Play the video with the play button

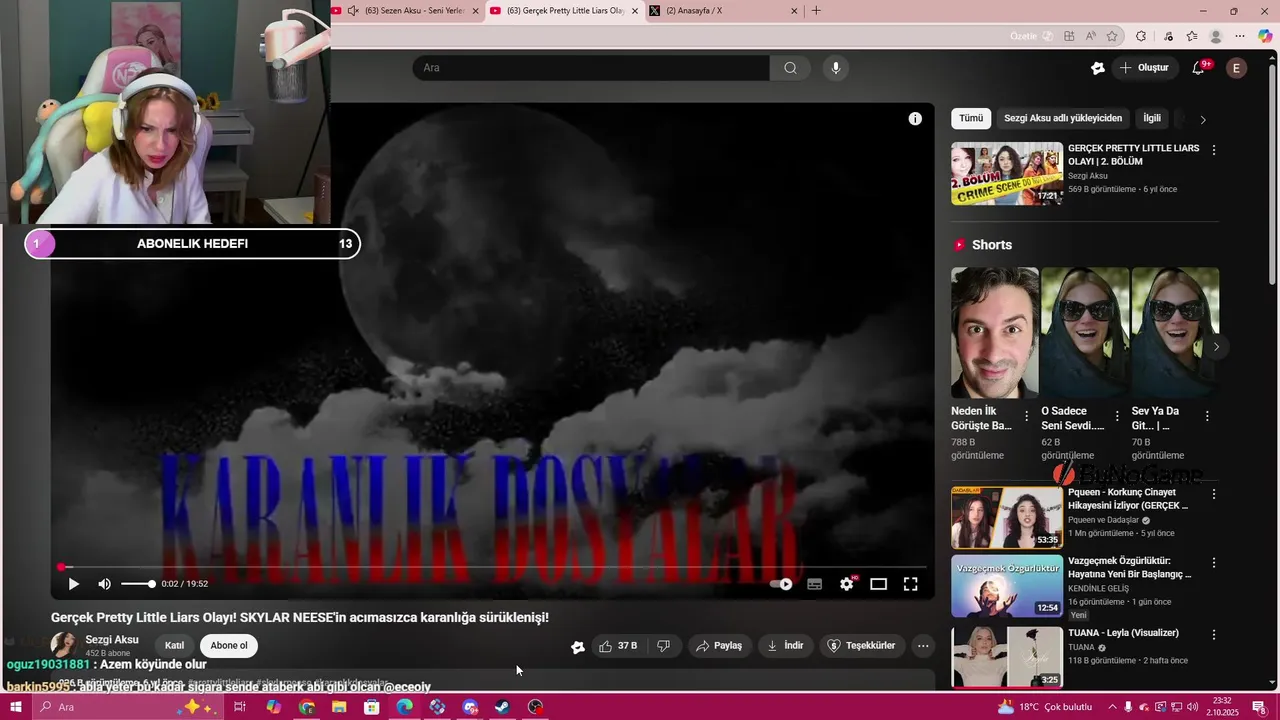(73, 584)
